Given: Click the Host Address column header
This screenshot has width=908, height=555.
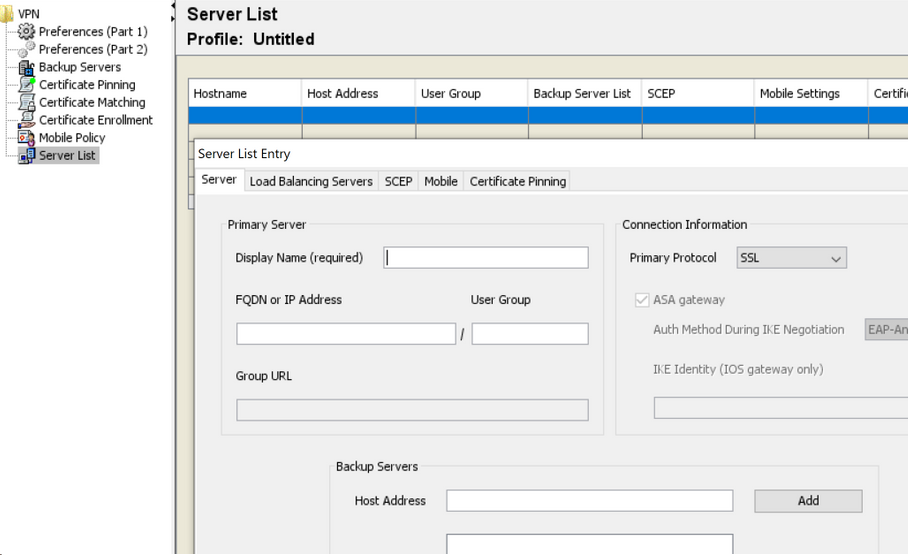Looking at the screenshot, I should point(358,93).
